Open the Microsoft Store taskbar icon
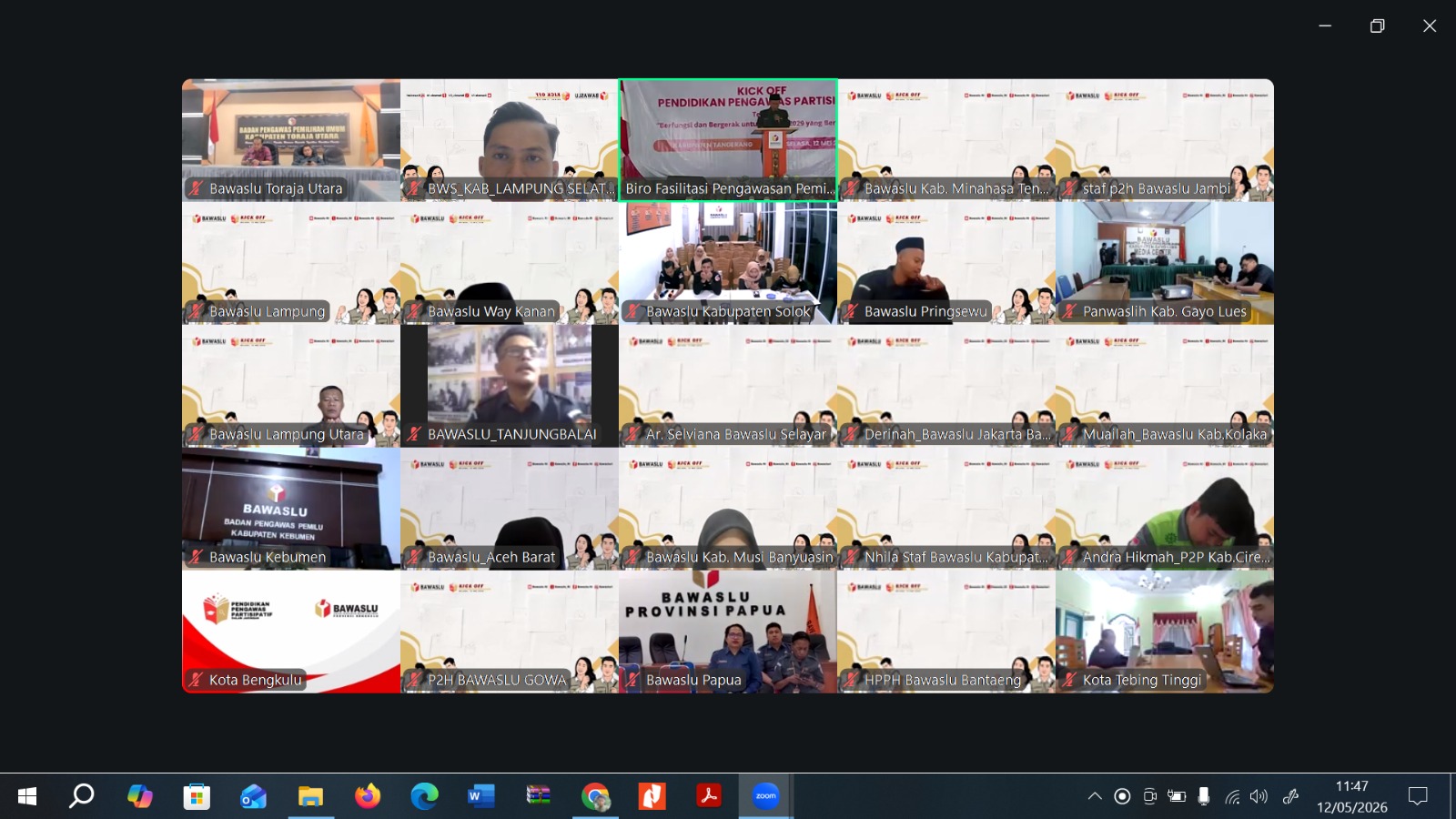Screen dimensions: 1456x819 coord(197,796)
